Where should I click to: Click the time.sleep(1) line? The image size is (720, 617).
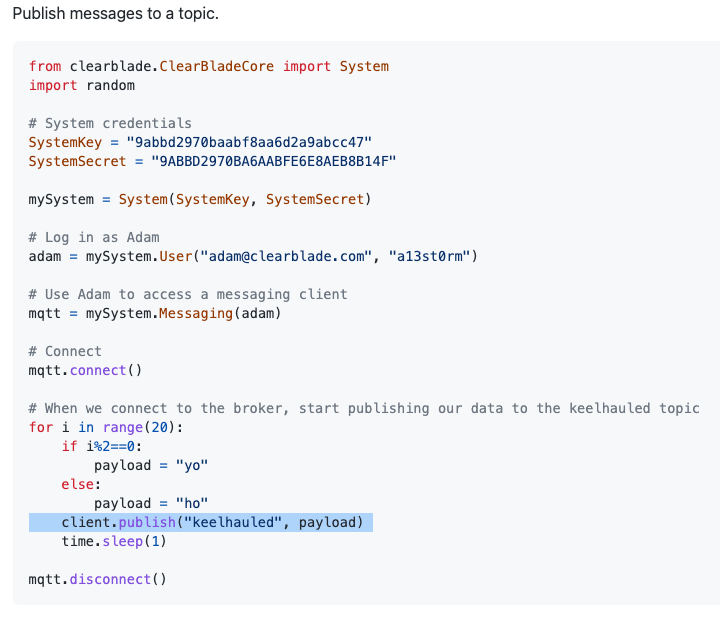tap(114, 541)
